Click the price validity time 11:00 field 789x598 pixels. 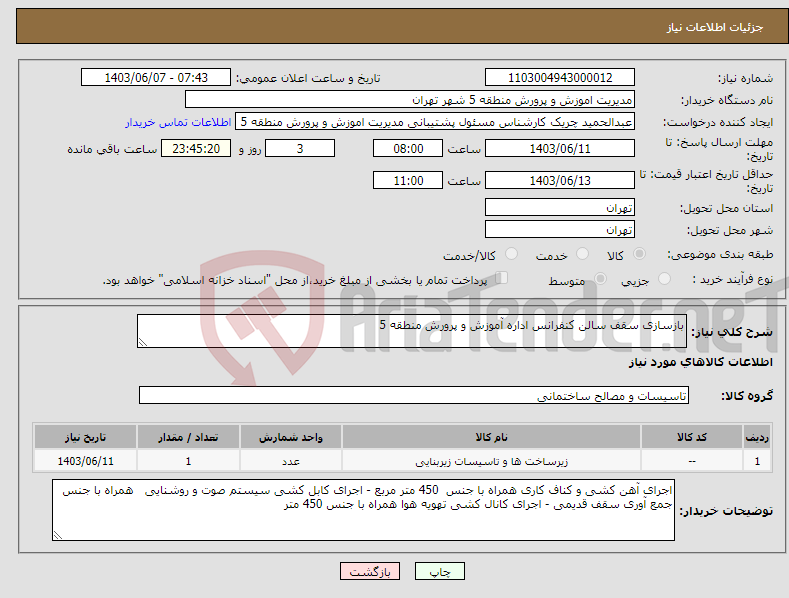pyautogui.click(x=408, y=180)
